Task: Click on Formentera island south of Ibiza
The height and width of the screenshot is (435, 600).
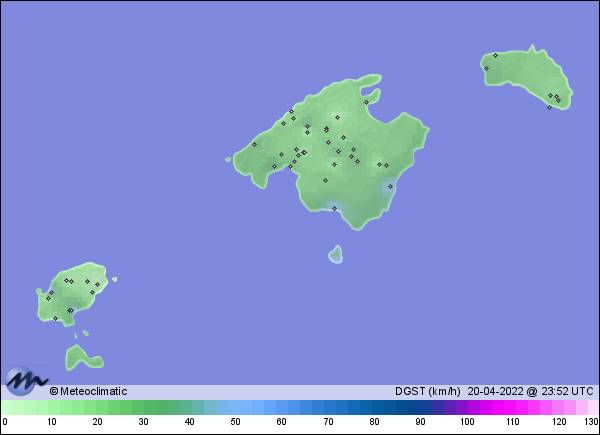Action: [80, 356]
